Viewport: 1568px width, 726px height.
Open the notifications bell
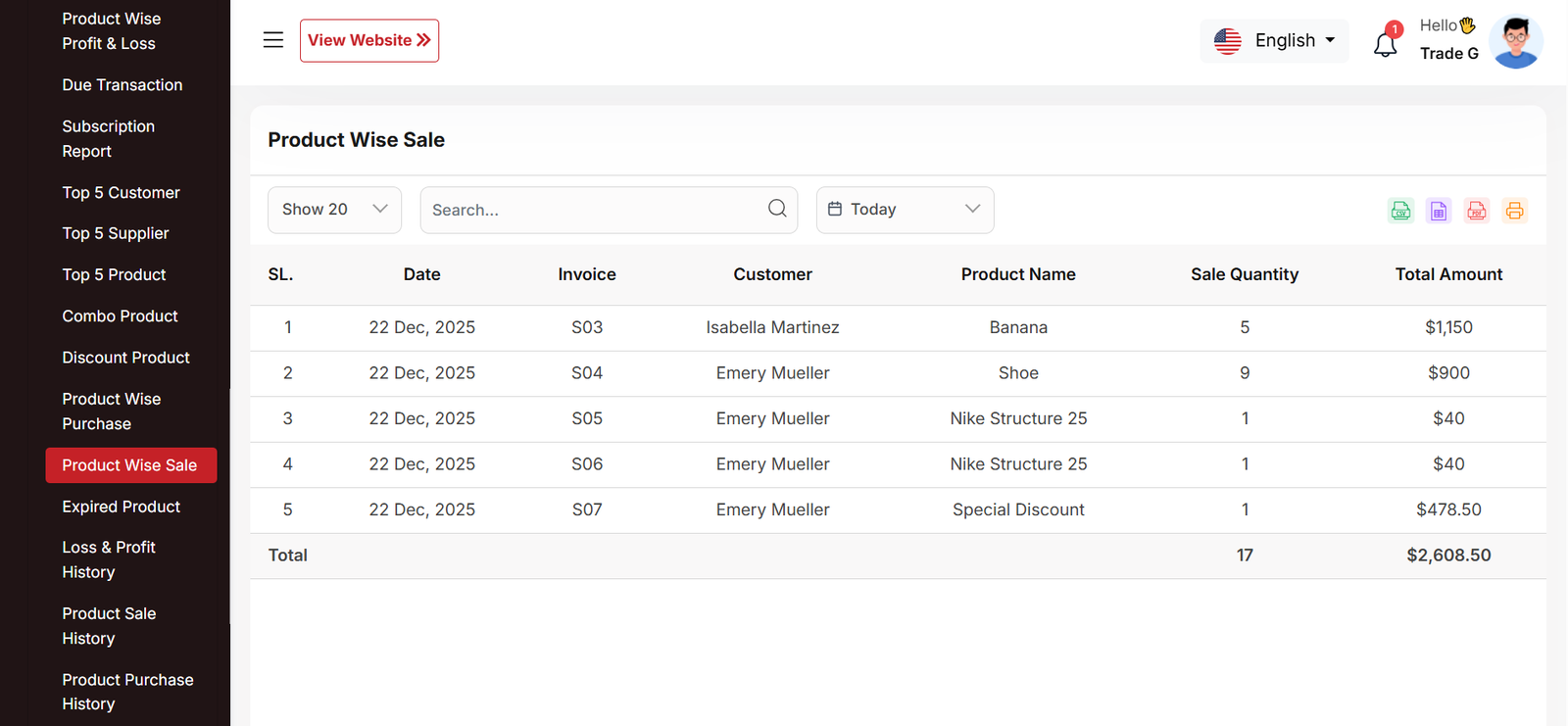(x=1385, y=44)
